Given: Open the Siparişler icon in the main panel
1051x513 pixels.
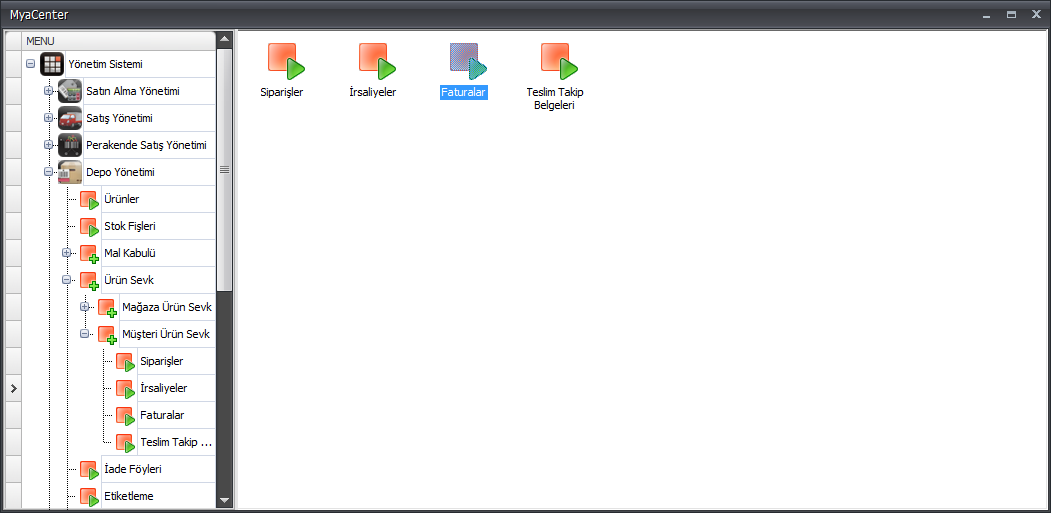Looking at the screenshot, I should 286,62.
